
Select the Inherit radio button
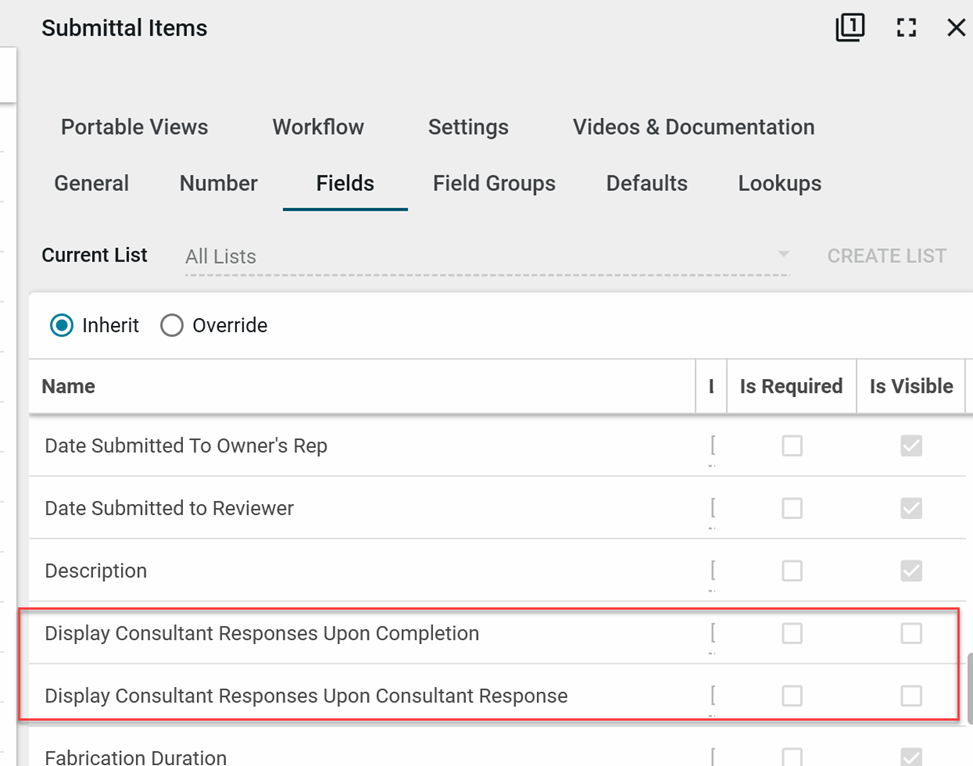click(x=62, y=326)
